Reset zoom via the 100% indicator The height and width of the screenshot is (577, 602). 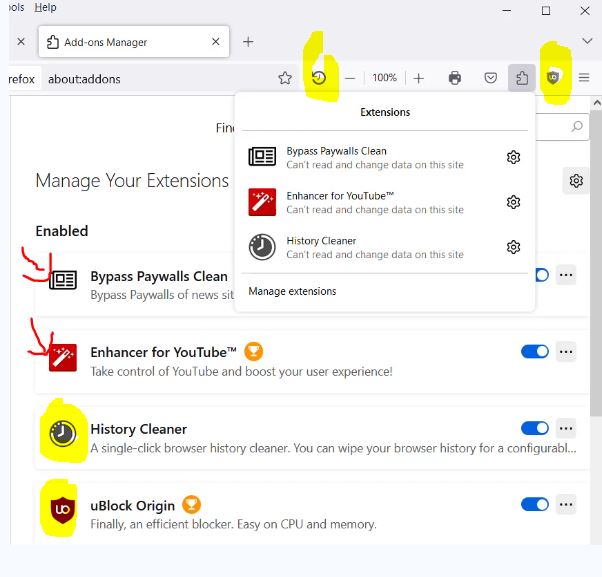[x=384, y=78]
